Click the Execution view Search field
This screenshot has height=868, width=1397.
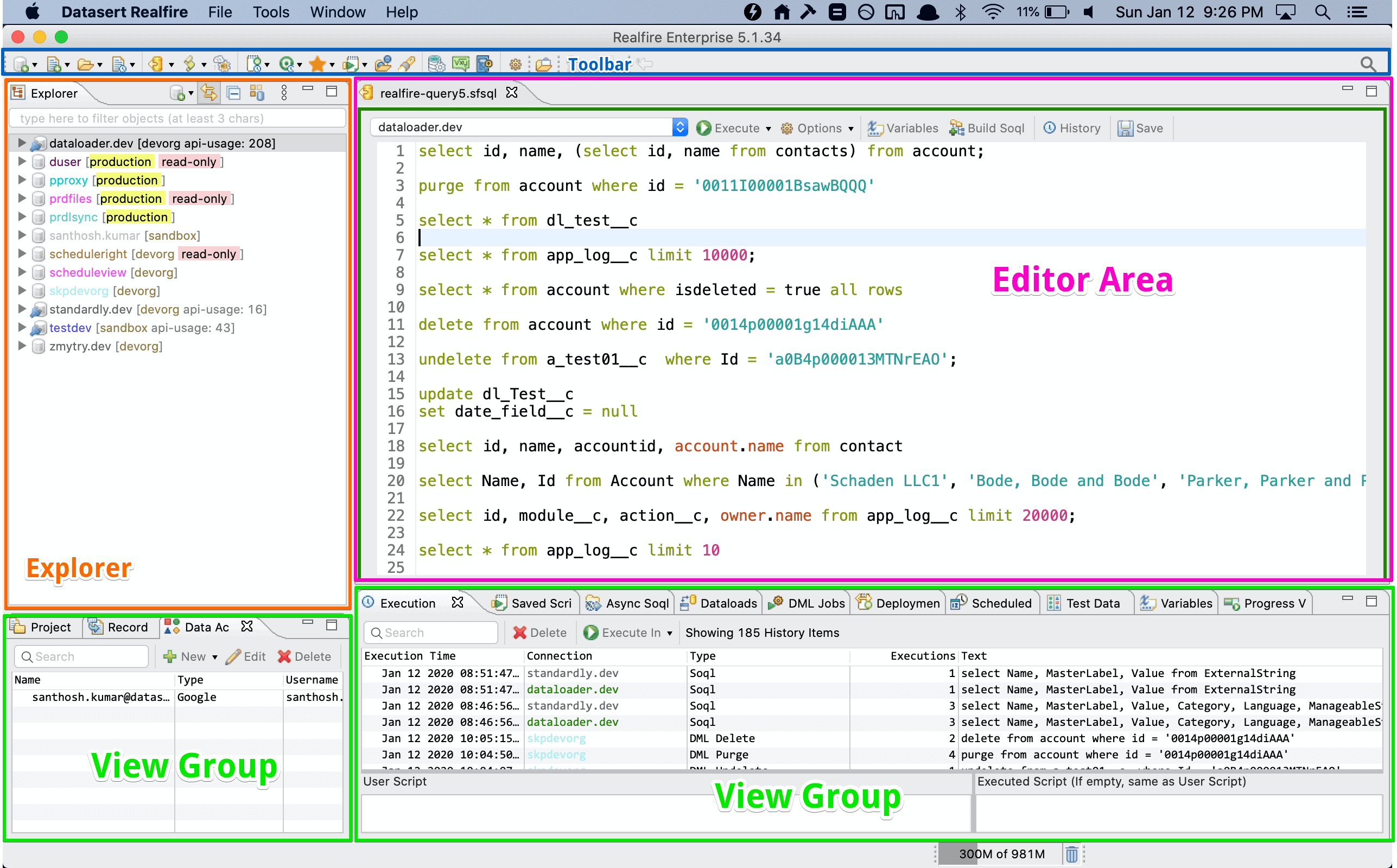pyautogui.click(x=430, y=633)
